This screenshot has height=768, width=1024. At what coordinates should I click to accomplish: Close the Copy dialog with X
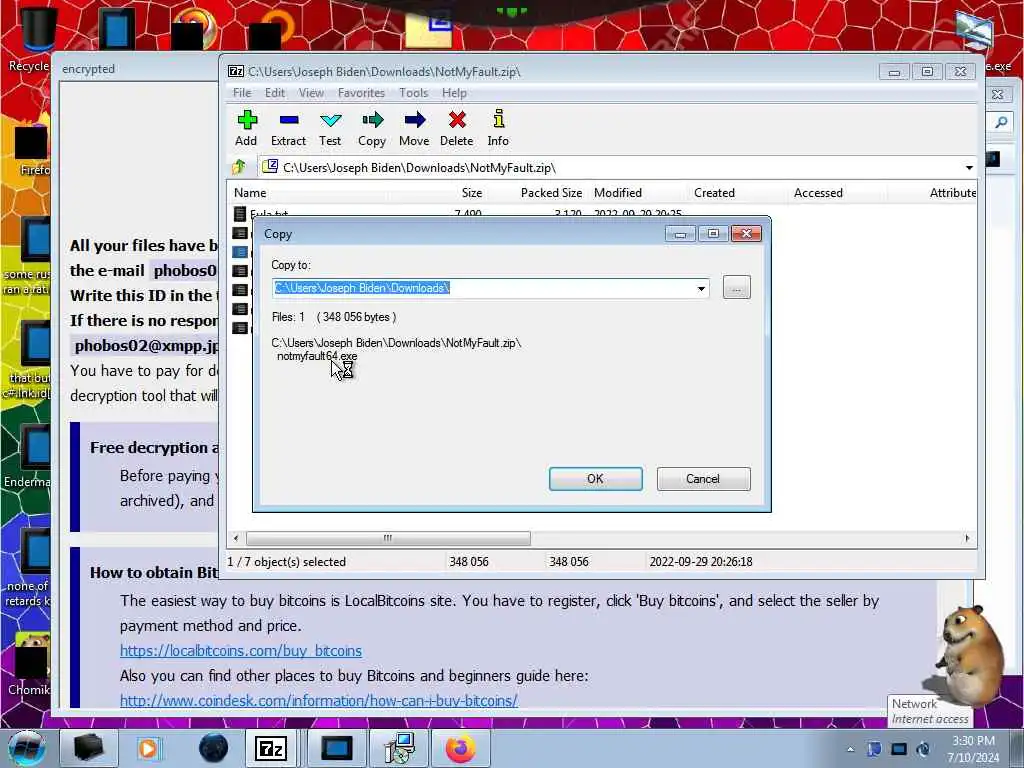pyautogui.click(x=746, y=234)
